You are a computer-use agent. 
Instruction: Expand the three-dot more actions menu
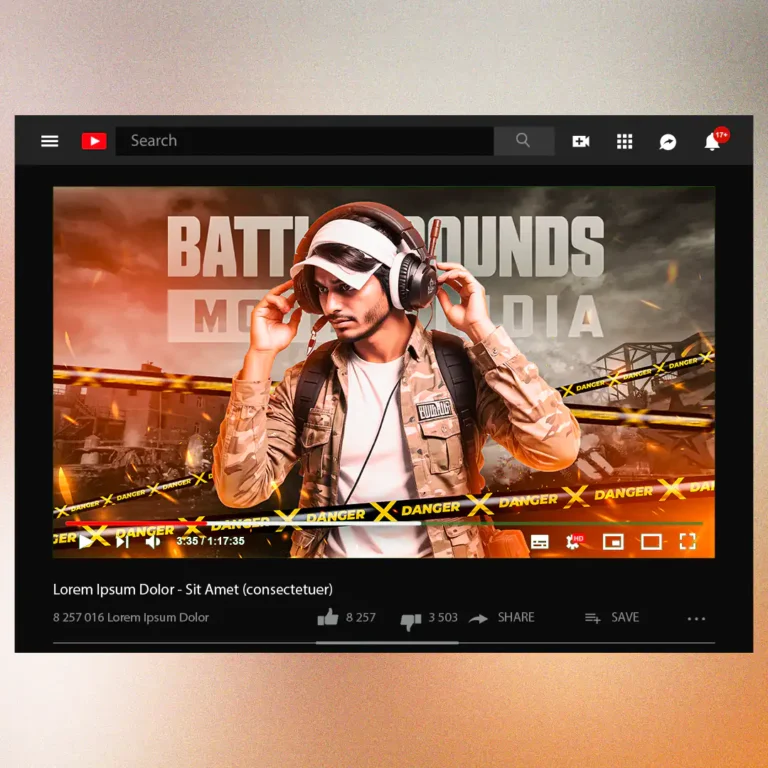coord(697,619)
